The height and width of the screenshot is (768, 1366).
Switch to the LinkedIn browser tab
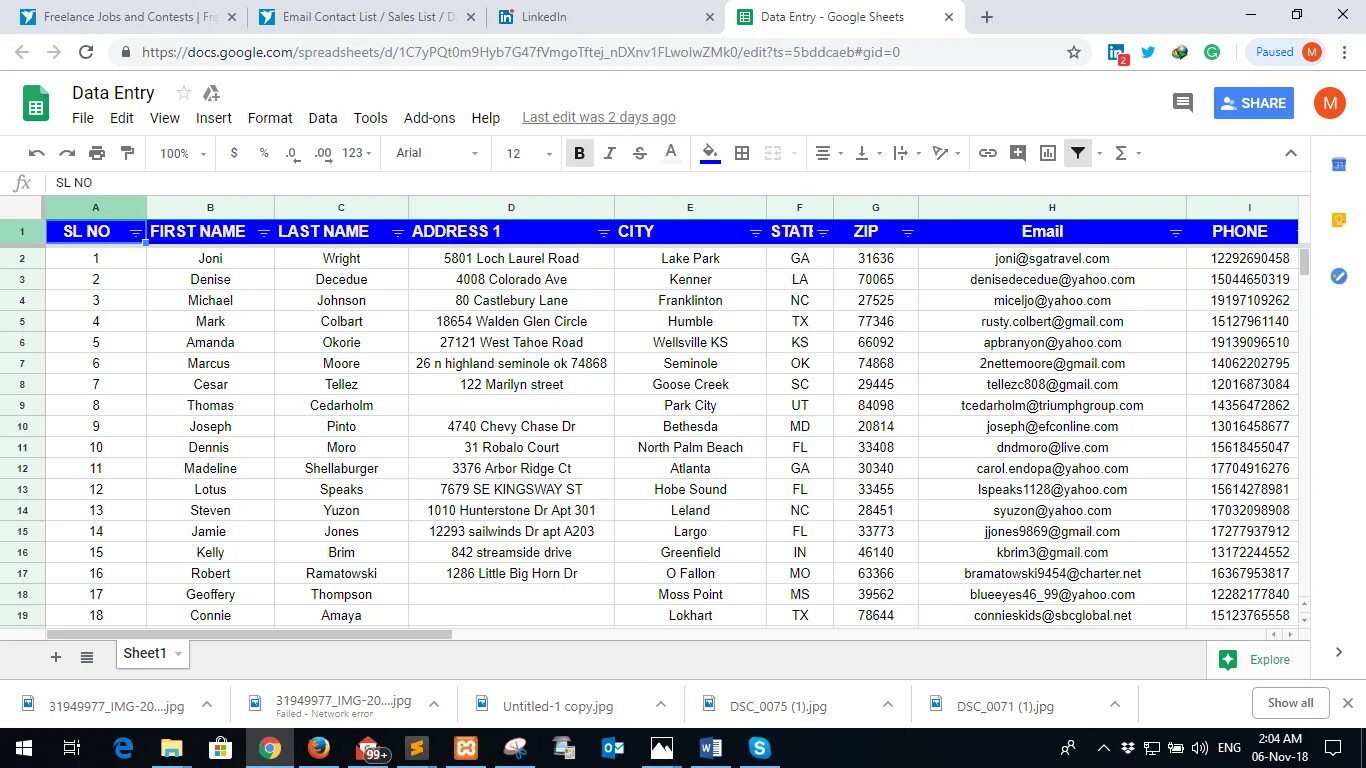click(606, 17)
